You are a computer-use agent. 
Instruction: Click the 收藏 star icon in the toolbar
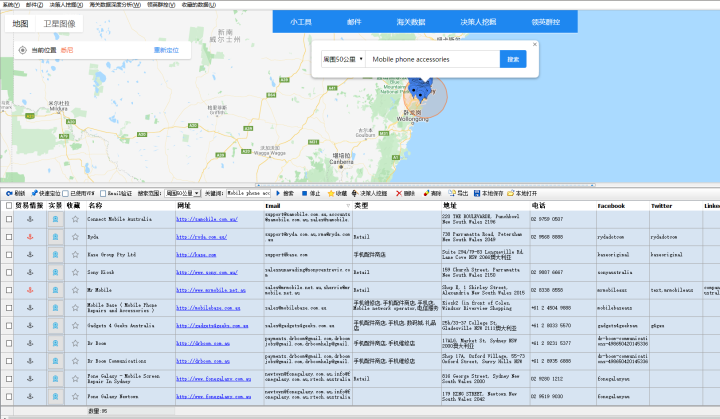[331, 193]
